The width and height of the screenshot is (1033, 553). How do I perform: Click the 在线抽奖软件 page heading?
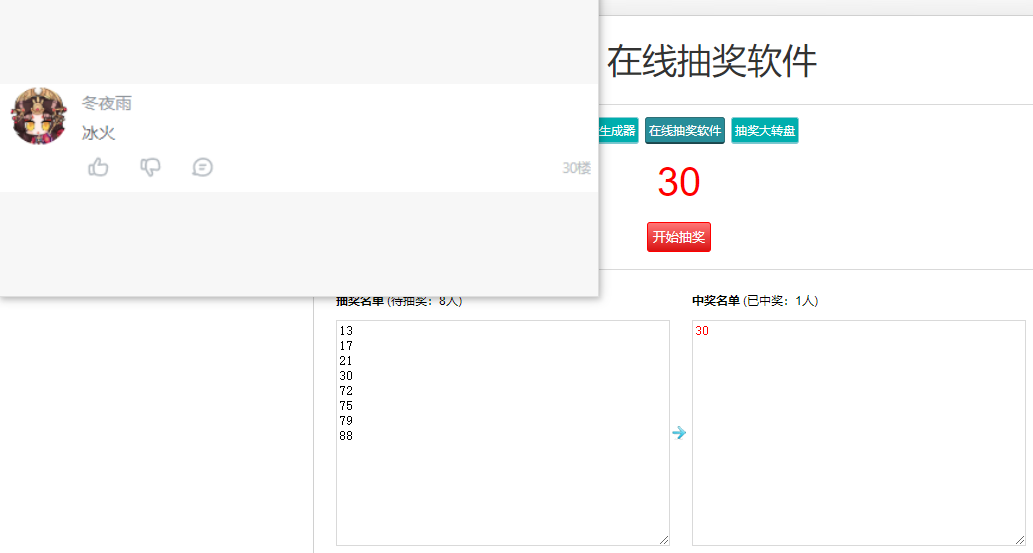[711, 62]
